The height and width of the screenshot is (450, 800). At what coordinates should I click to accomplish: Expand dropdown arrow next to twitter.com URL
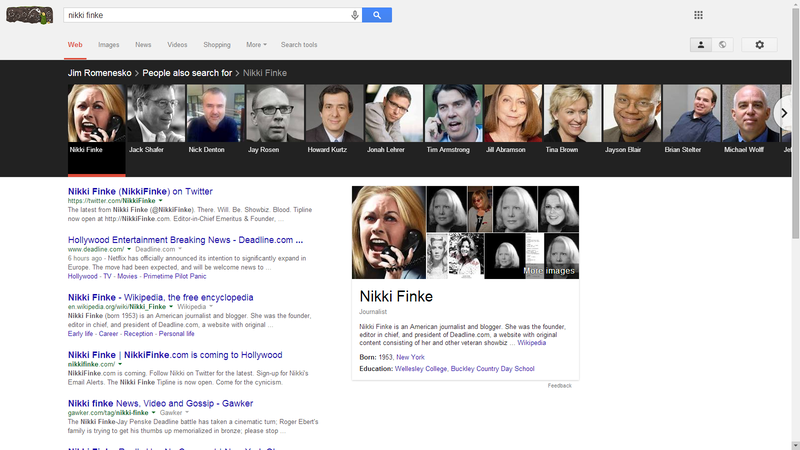[160, 201]
